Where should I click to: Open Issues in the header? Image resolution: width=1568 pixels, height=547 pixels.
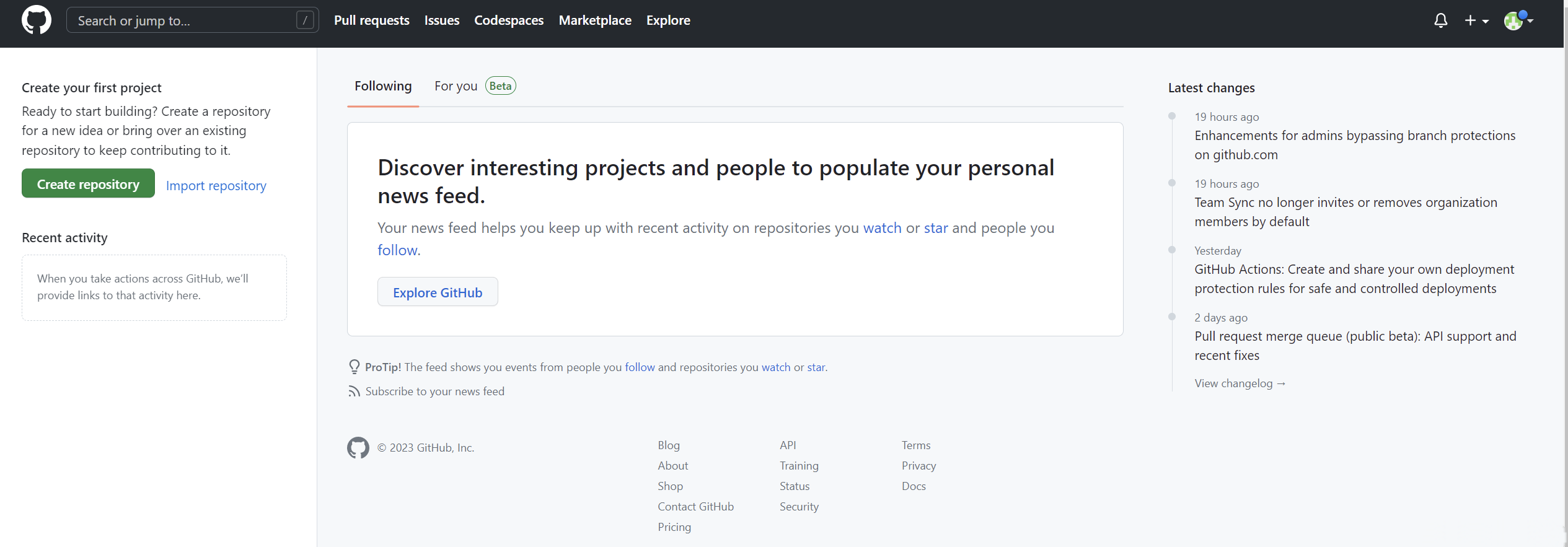pyautogui.click(x=442, y=20)
